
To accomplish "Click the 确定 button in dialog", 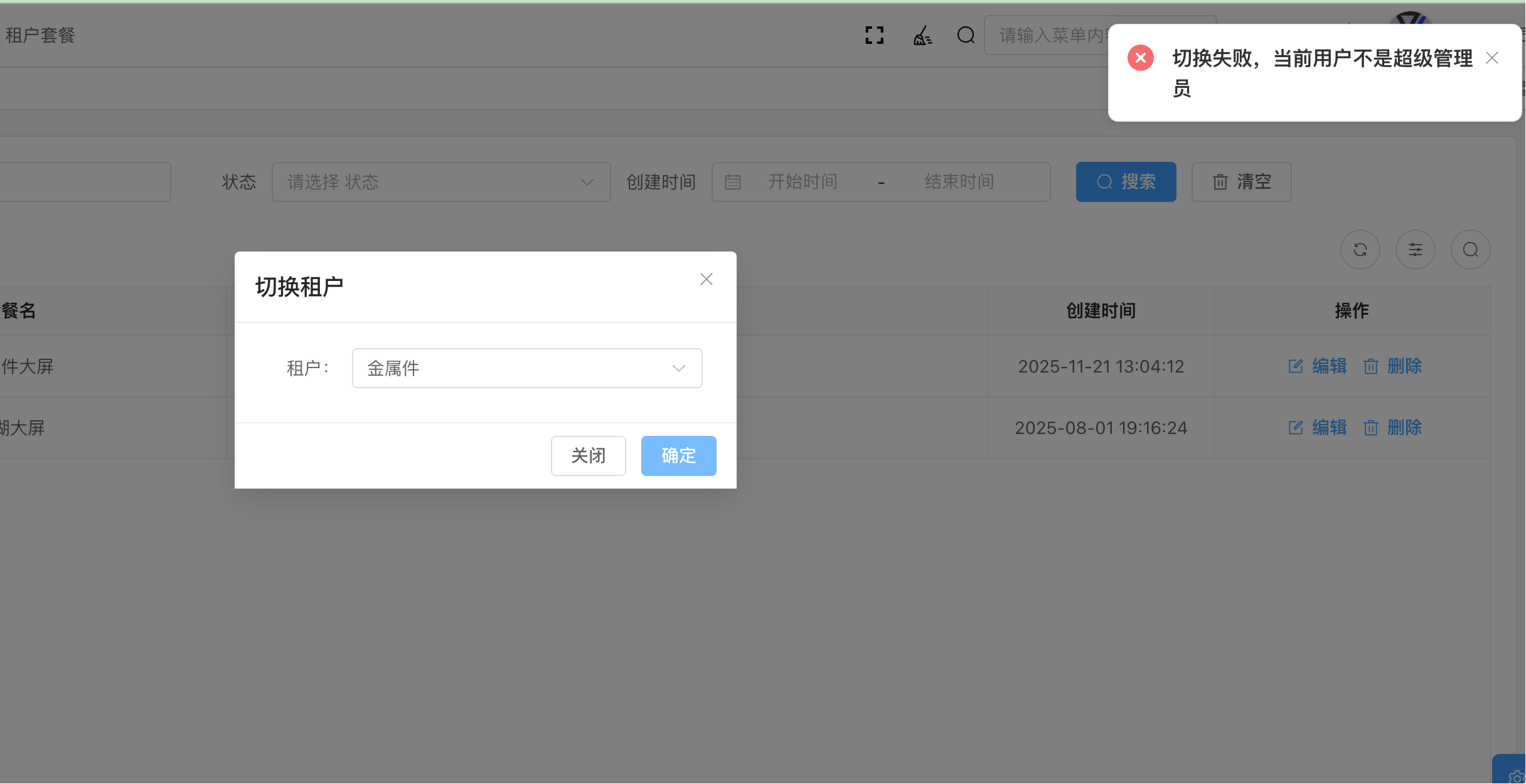I will click(678, 456).
